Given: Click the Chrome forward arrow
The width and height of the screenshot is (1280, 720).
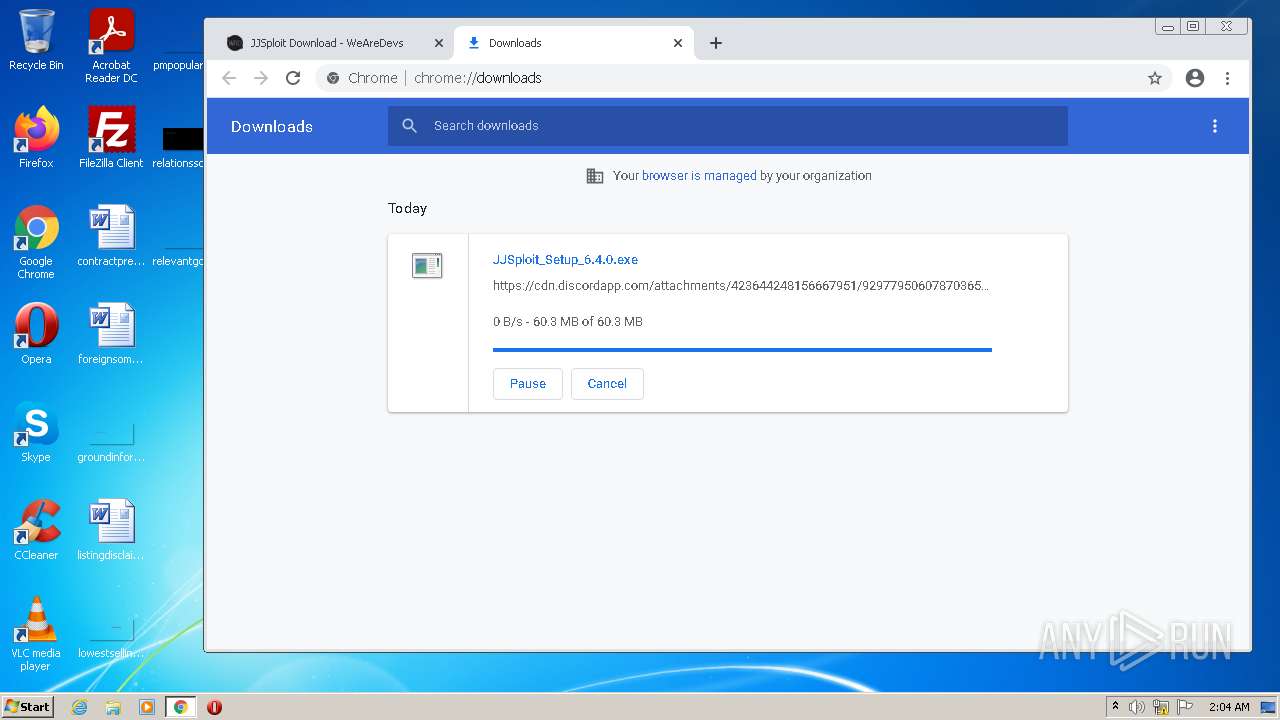Looking at the screenshot, I should point(261,78).
